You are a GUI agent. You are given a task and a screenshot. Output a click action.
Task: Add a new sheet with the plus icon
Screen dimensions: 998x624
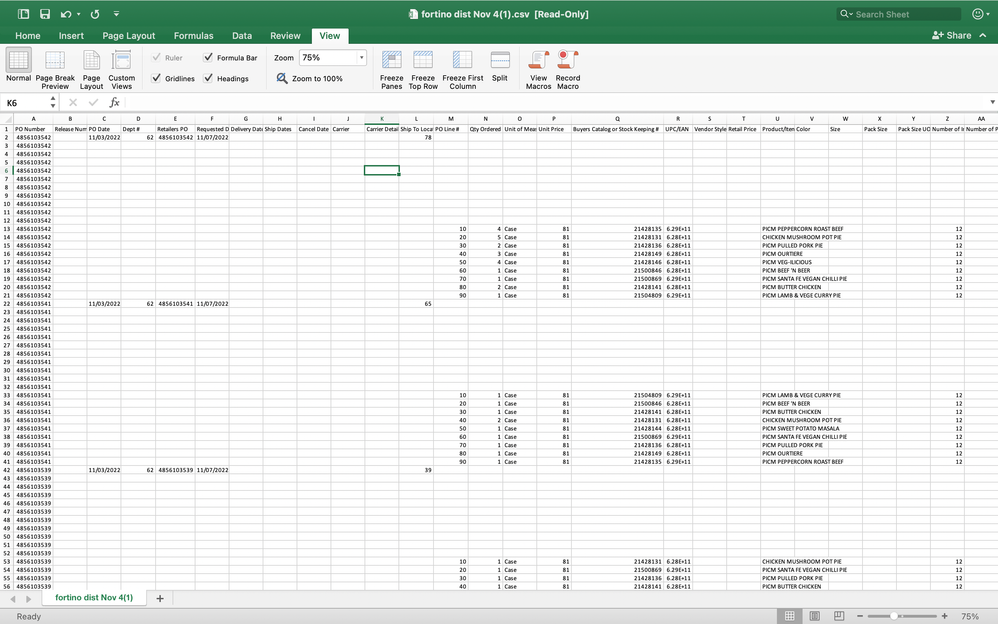click(160, 599)
